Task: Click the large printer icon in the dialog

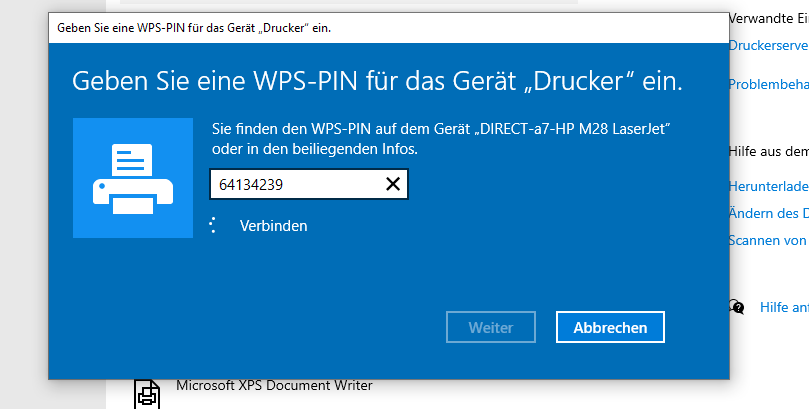Action: [133, 178]
